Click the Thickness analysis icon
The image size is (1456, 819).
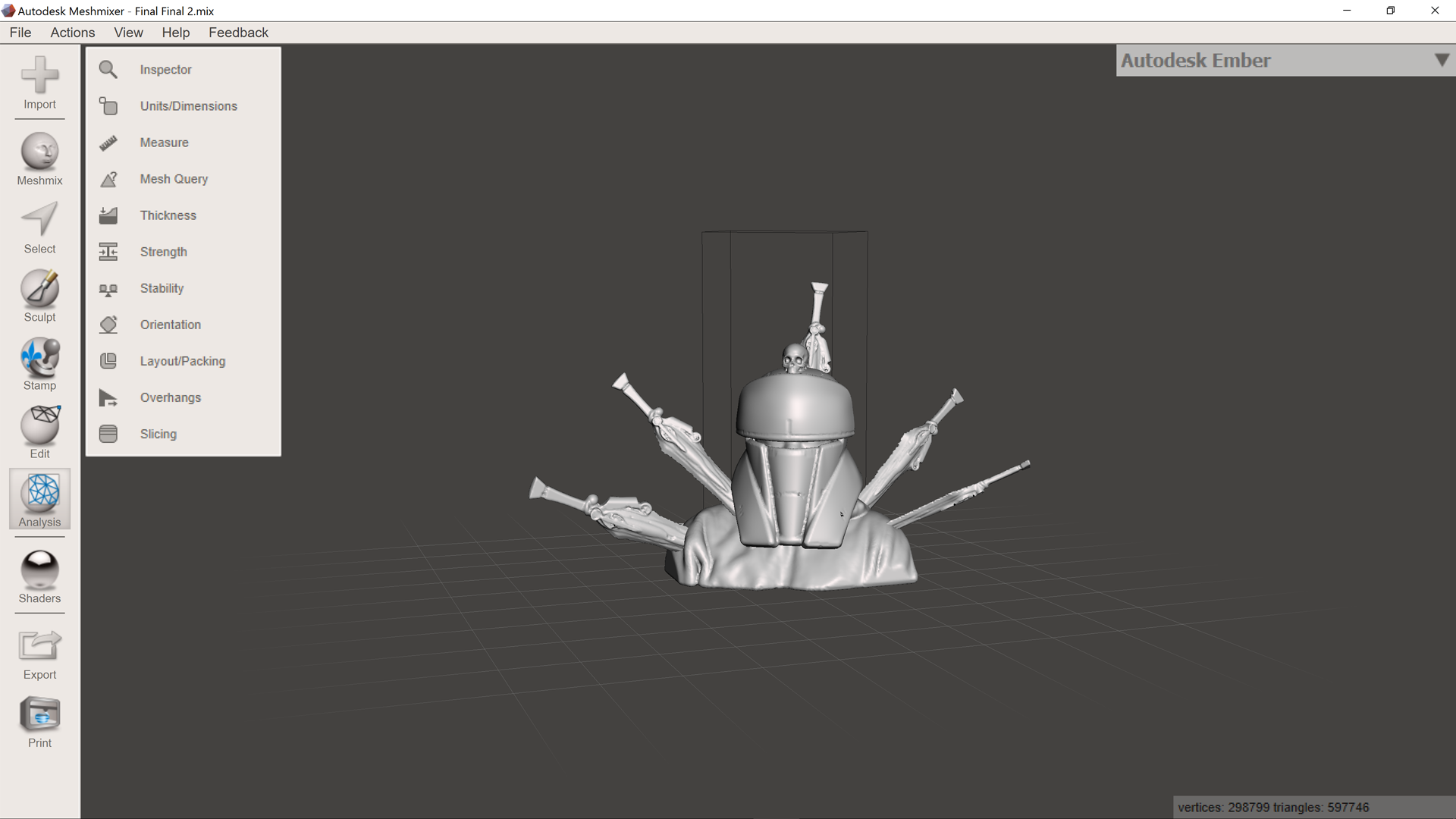click(x=108, y=215)
